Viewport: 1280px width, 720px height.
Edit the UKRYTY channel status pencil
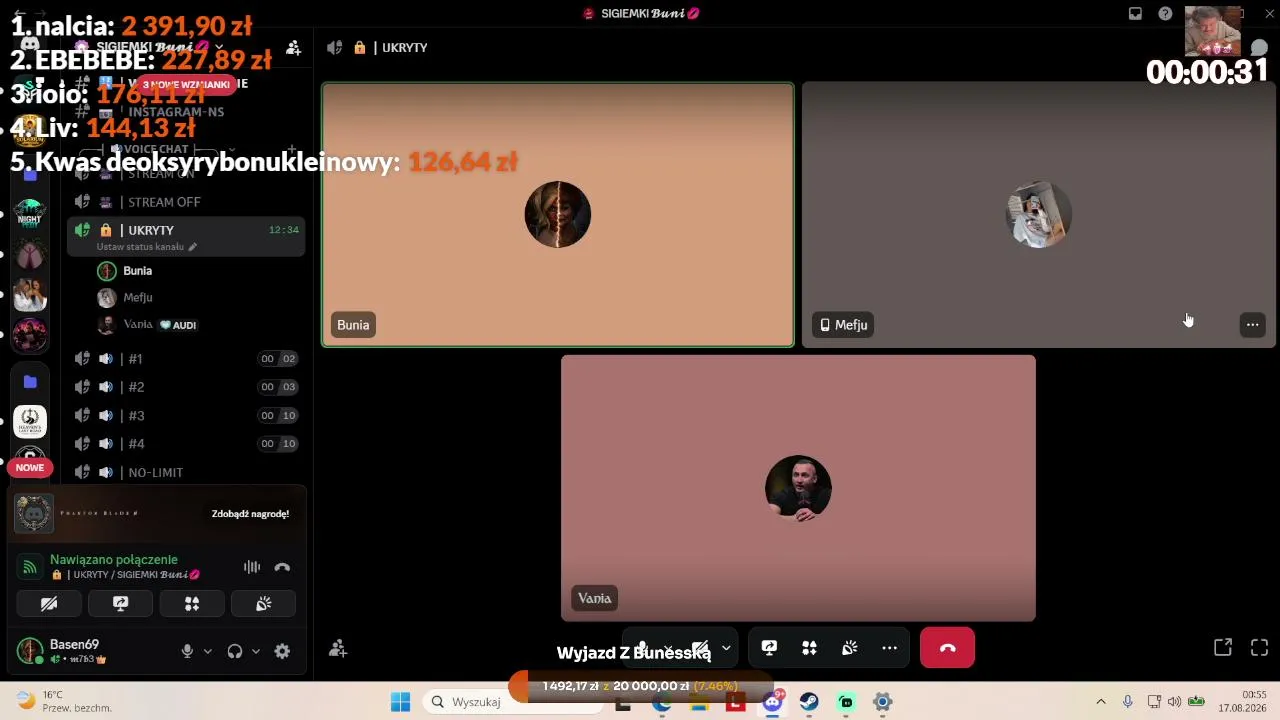point(193,247)
